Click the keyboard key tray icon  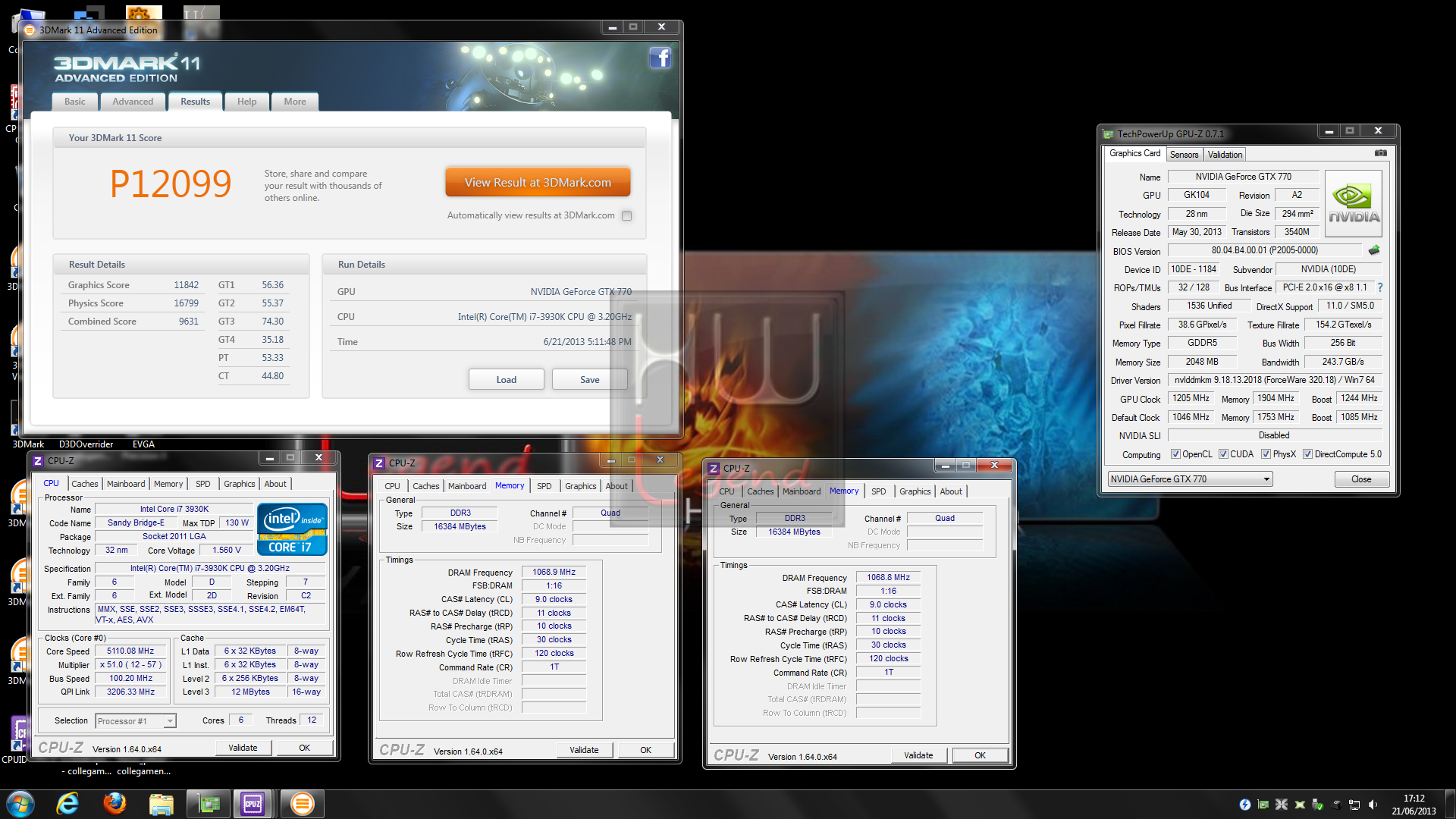tap(1336, 805)
